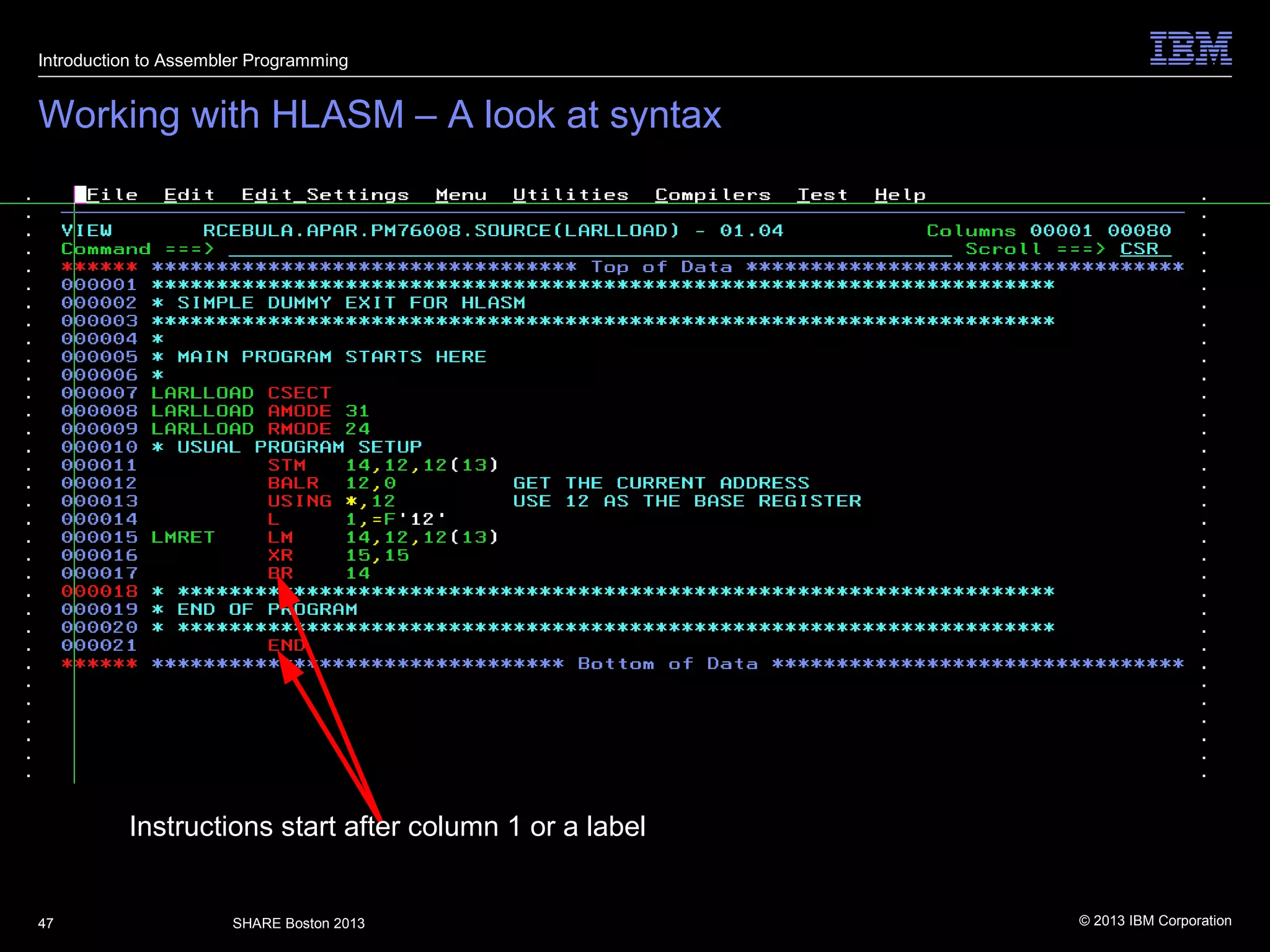Click the Scroll CSR field
This screenshot has height=952, width=1270.
coord(1145,249)
